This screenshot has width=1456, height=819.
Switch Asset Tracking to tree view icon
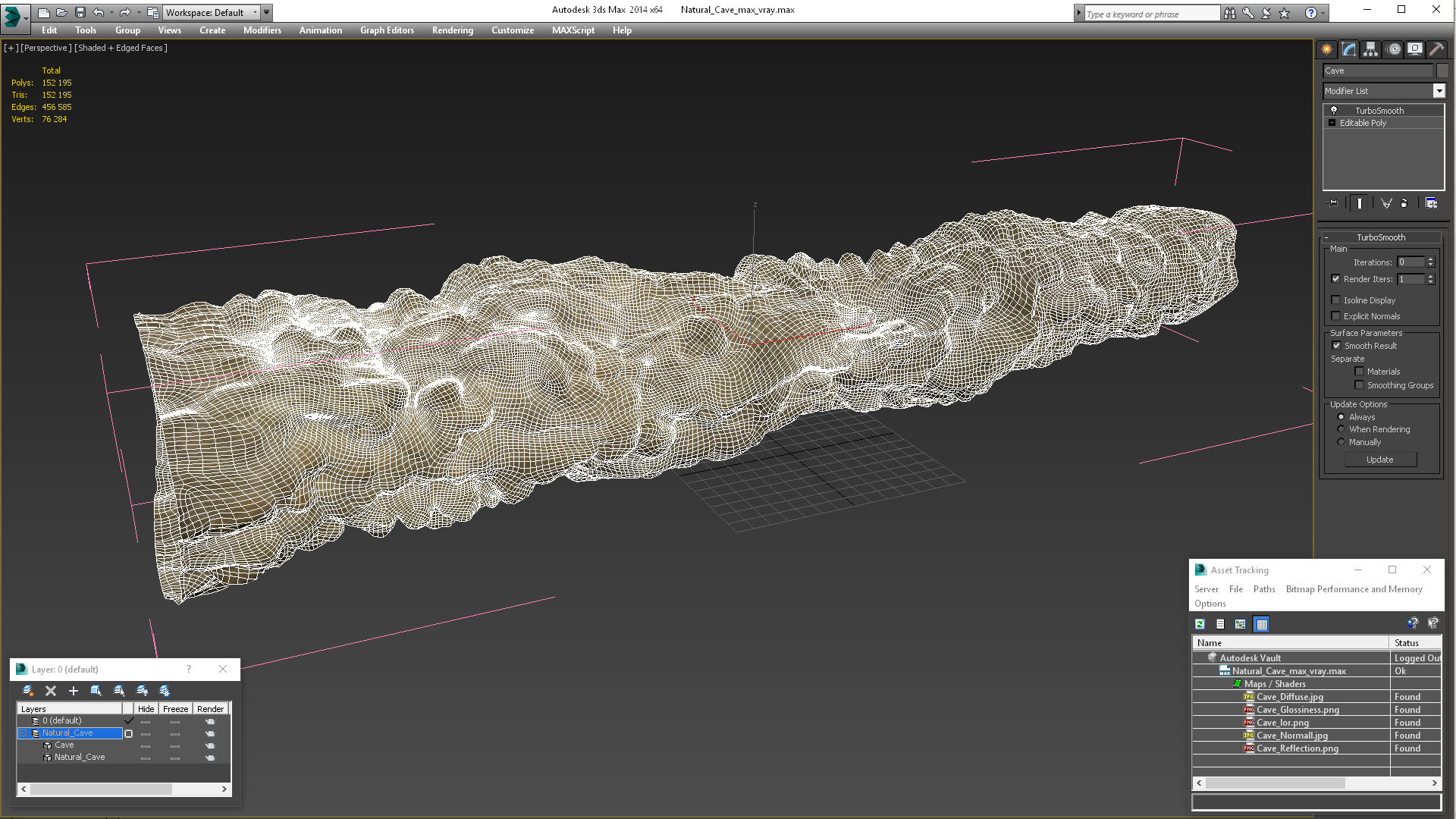(x=1241, y=624)
